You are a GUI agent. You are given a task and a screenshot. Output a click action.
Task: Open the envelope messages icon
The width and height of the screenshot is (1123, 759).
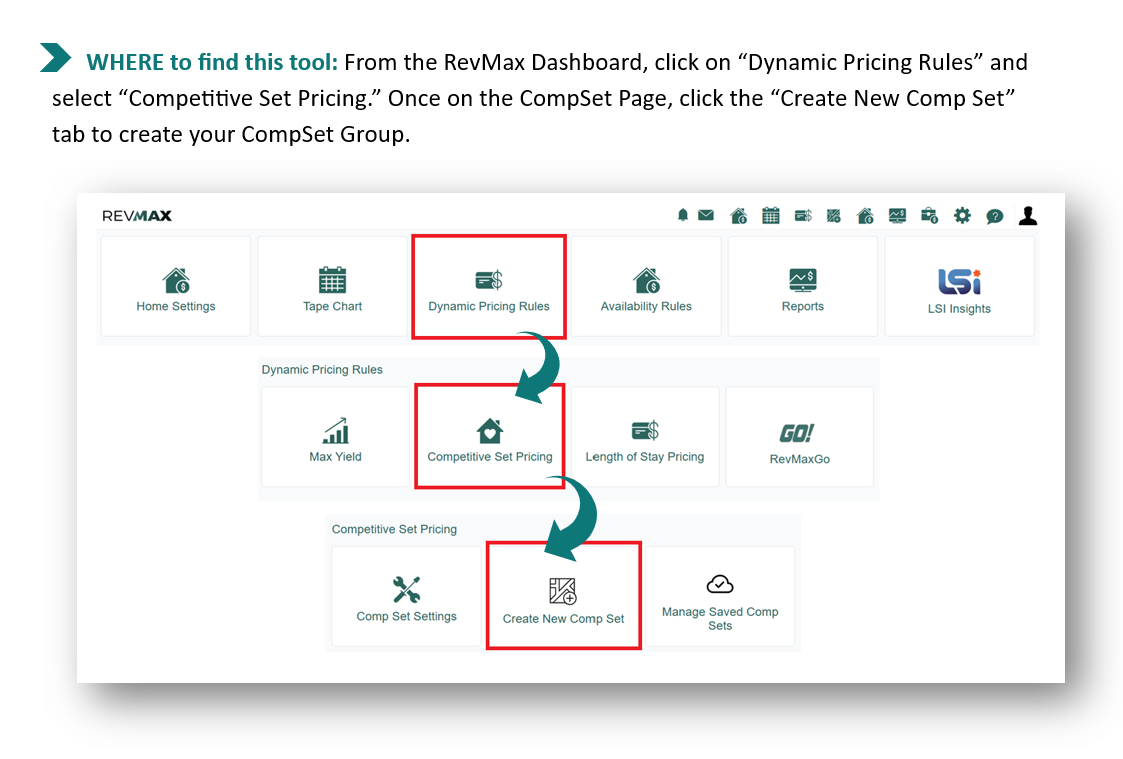[x=706, y=215]
